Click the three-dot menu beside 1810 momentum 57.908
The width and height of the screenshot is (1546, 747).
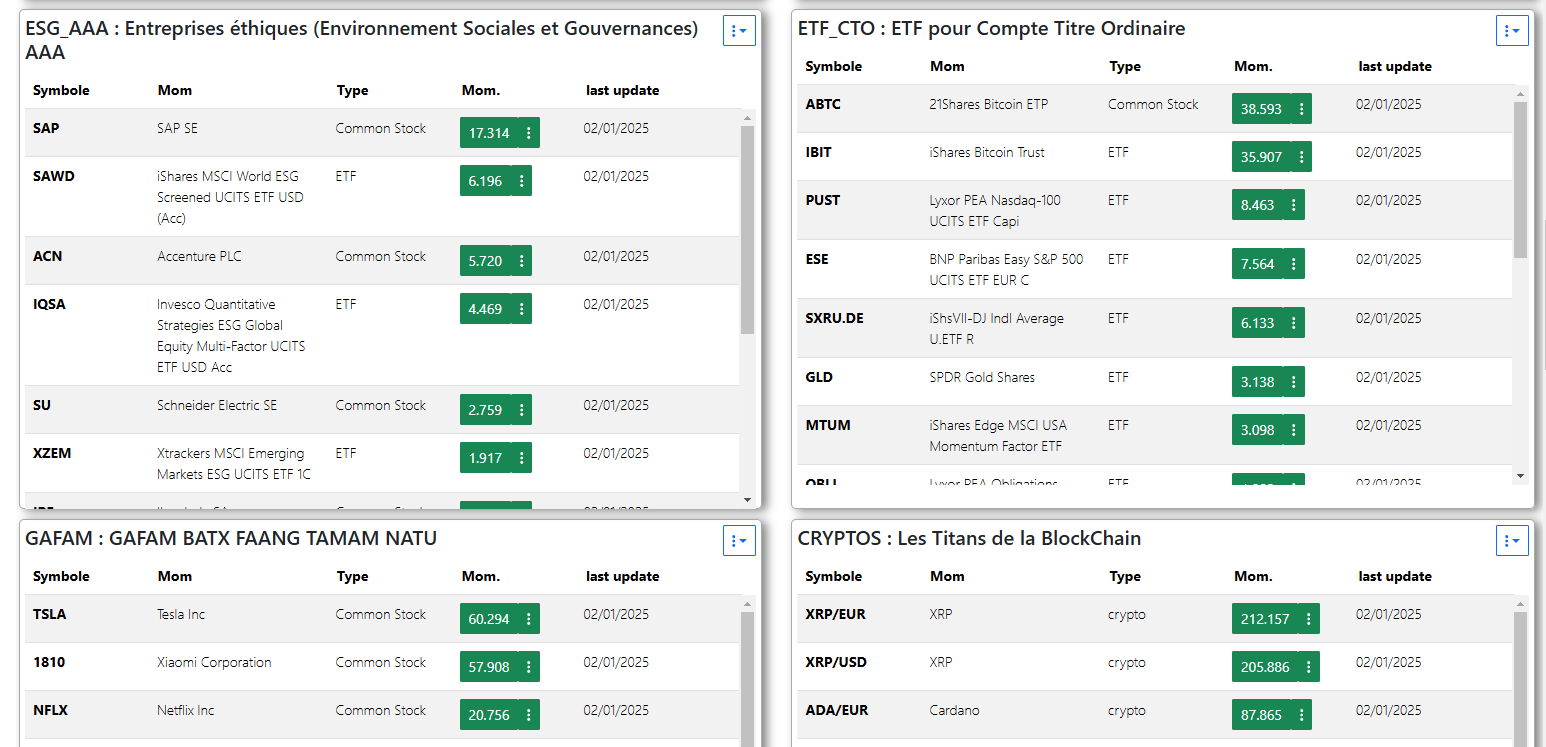coord(529,667)
